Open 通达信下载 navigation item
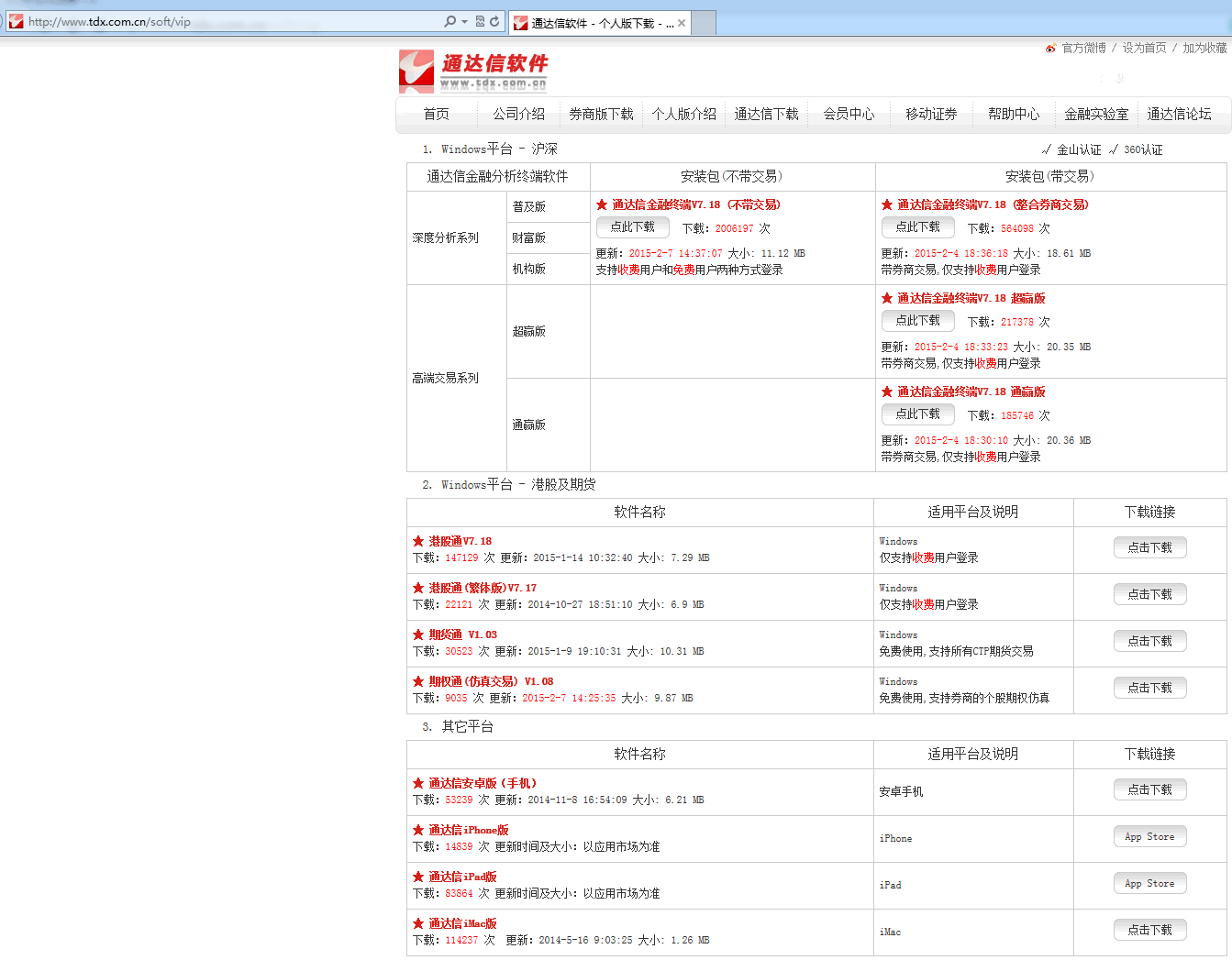Image resolution: width=1232 pixels, height=960 pixels. coord(767,114)
